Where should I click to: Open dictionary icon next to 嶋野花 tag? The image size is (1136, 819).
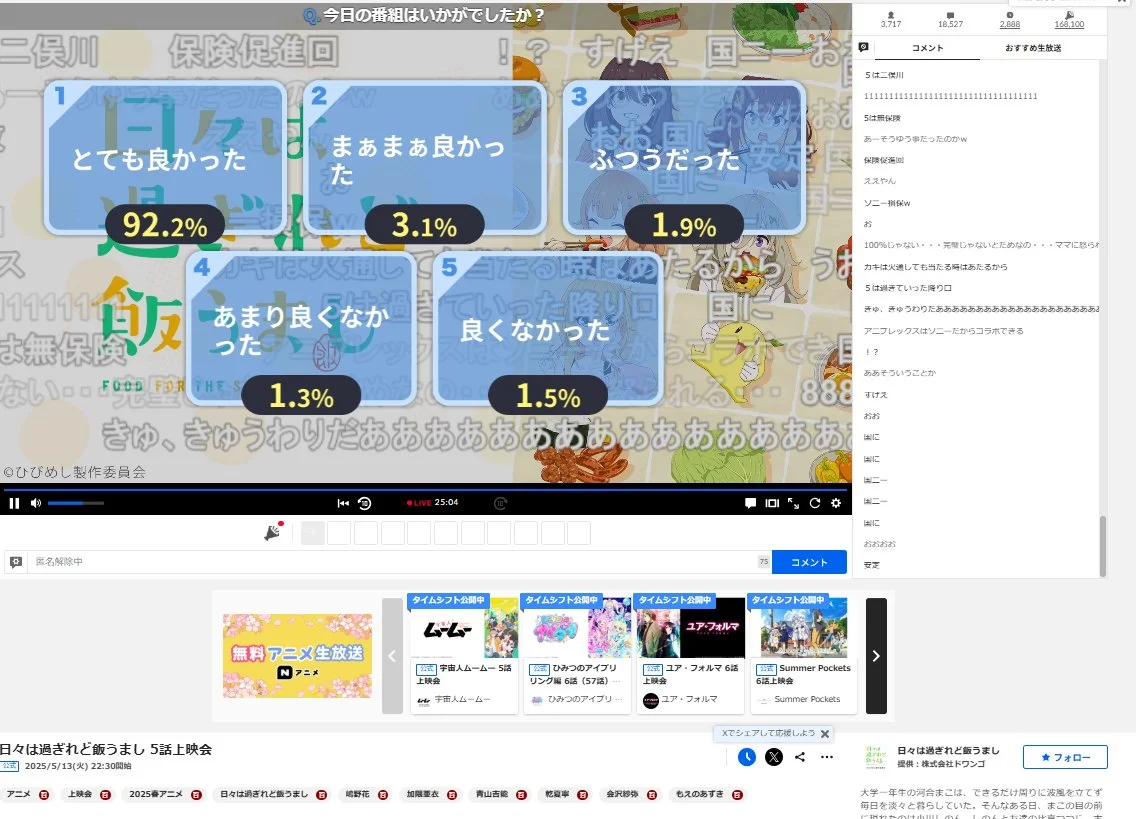[383, 795]
